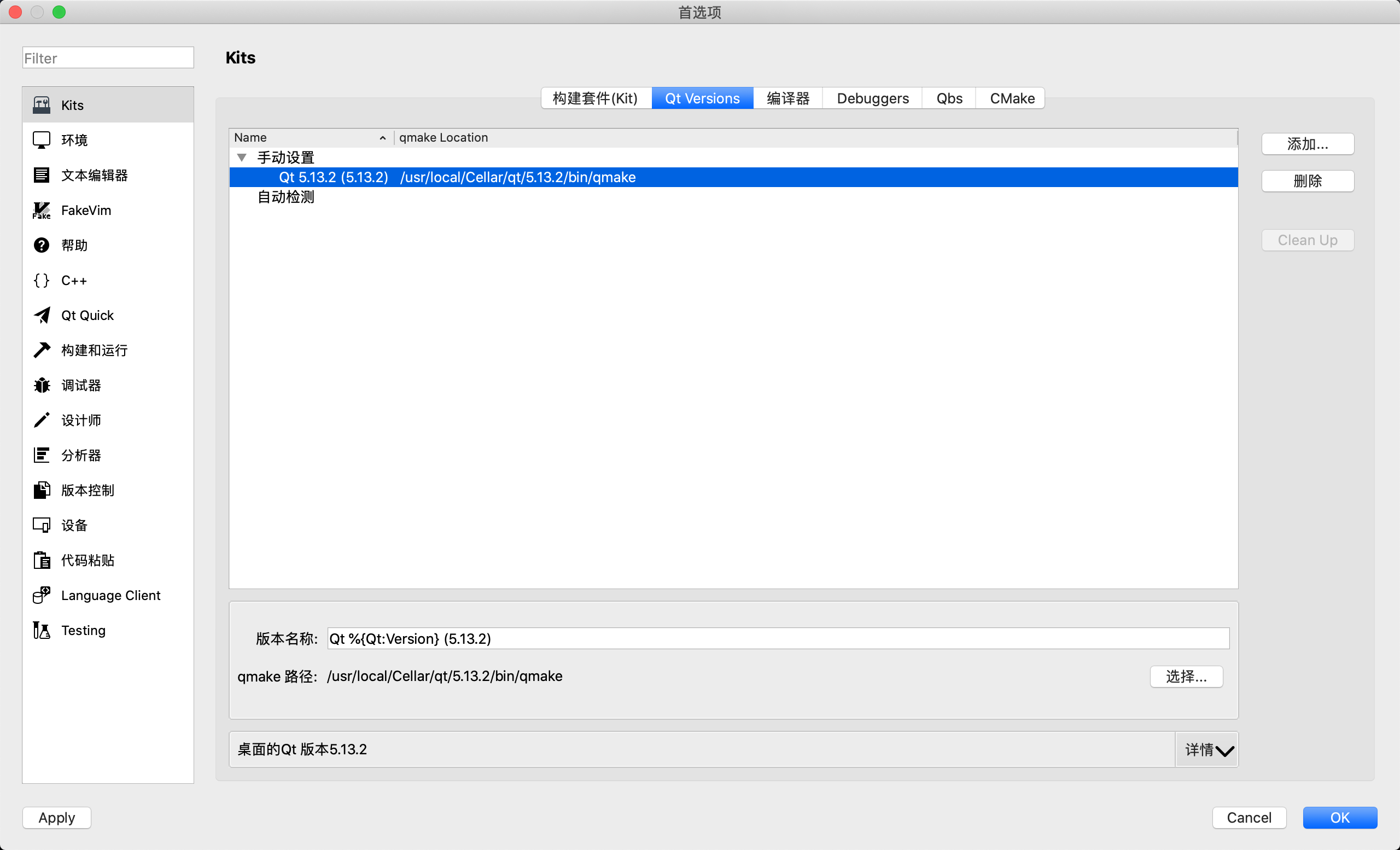Viewport: 1400px width, 850px height.
Task: Click the 文本编辑器 sidebar label
Action: click(x=94, y=176)
